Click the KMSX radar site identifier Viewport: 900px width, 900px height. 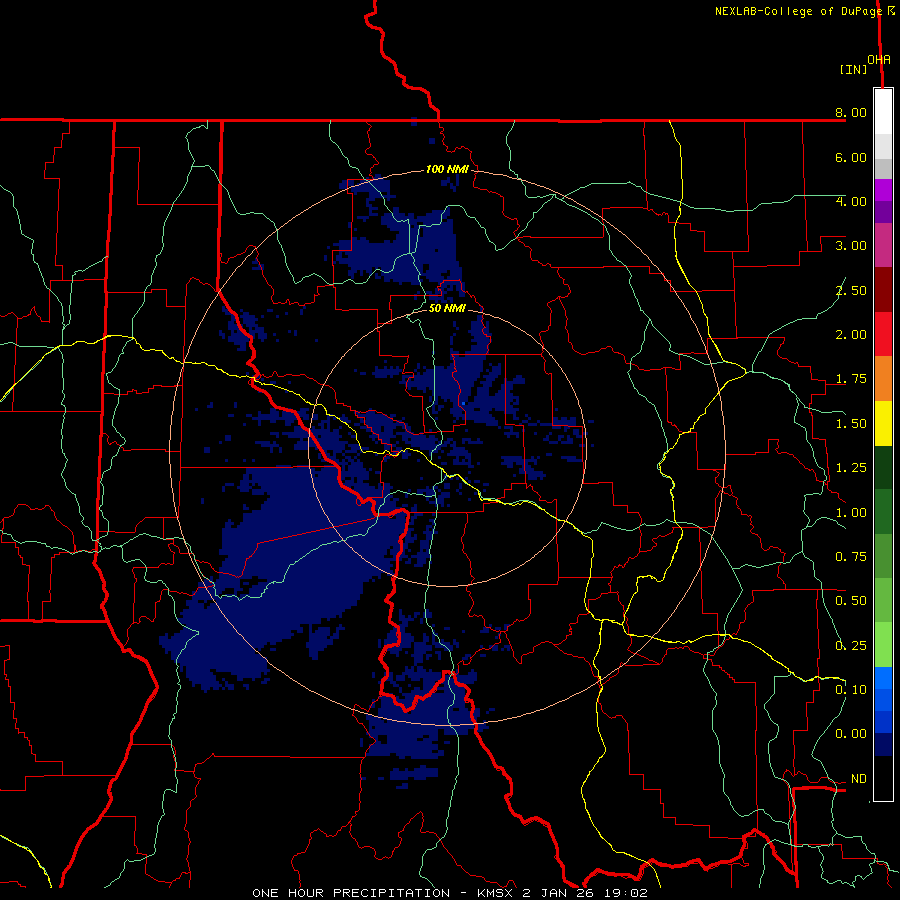496,893
